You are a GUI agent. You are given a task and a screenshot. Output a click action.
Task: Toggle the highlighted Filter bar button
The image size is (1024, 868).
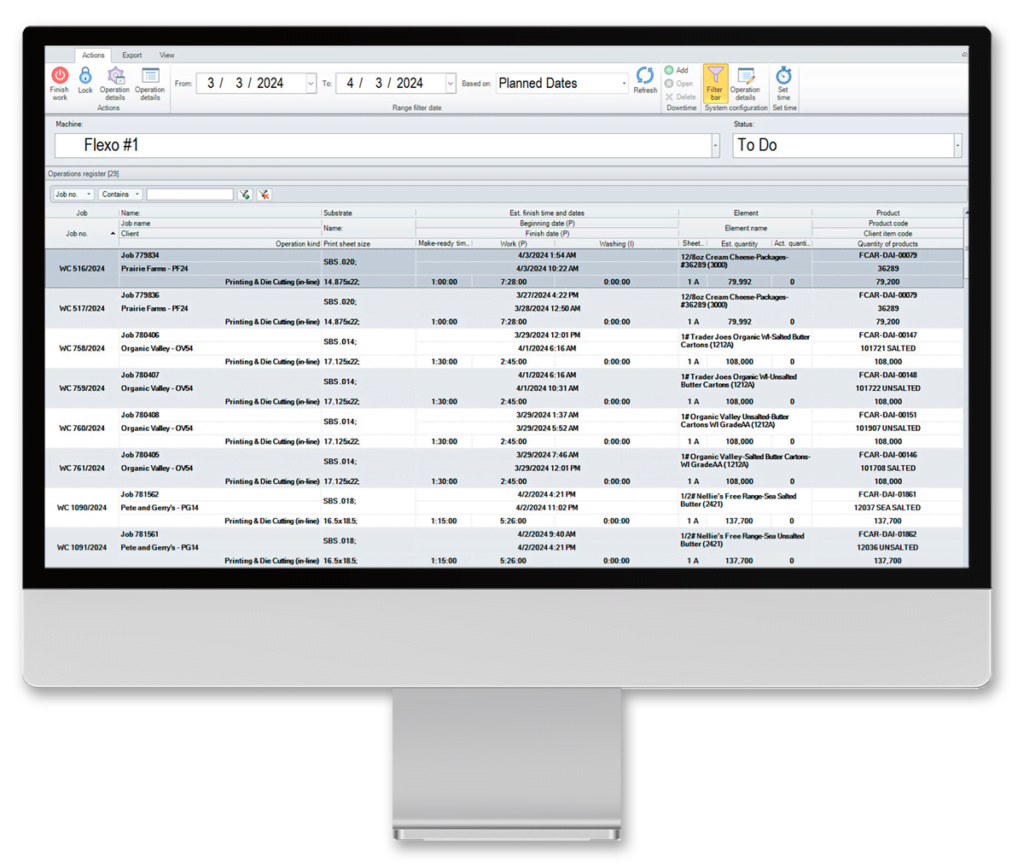pyautogui.click(x=717, y=82)
